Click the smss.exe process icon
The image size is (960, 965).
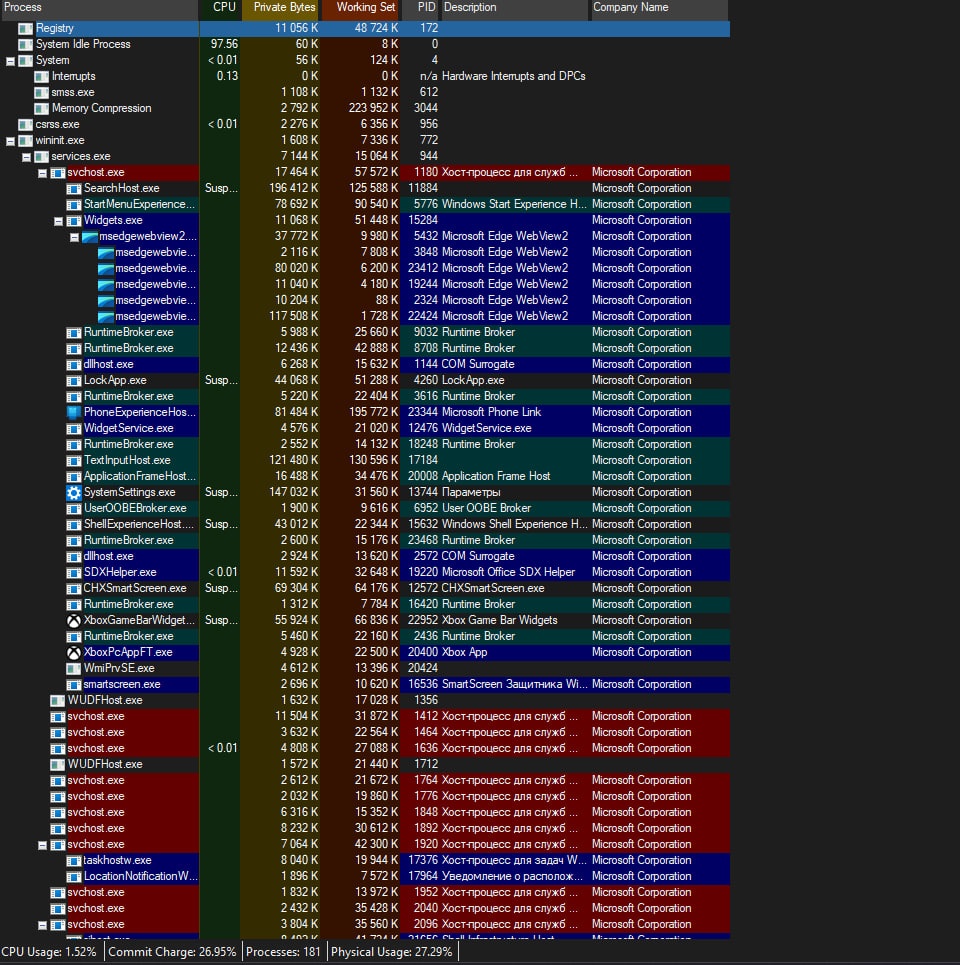coord(41,92)
